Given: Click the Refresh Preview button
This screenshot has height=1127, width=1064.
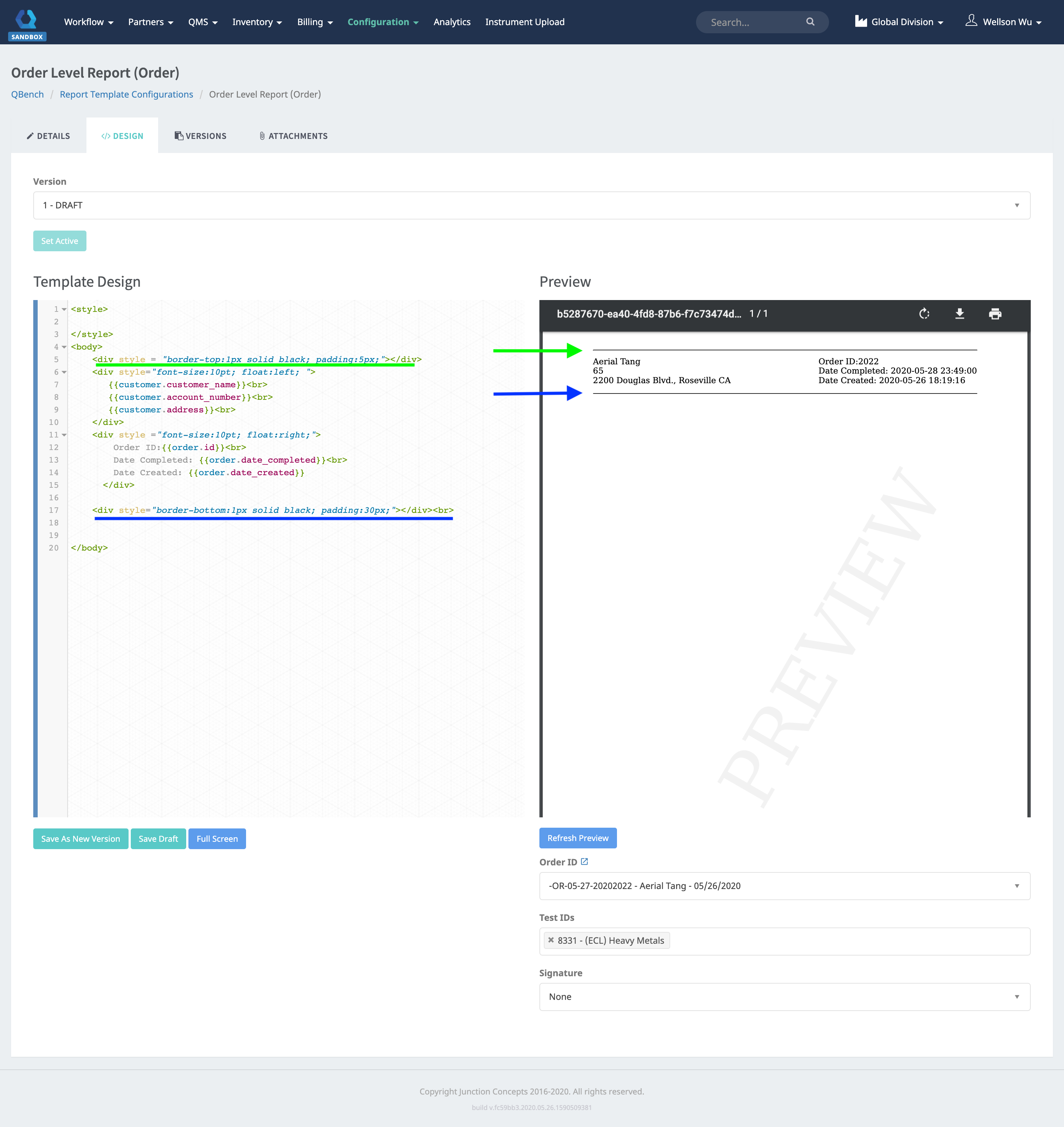Looking at the screenshot, I should (578, 838).
